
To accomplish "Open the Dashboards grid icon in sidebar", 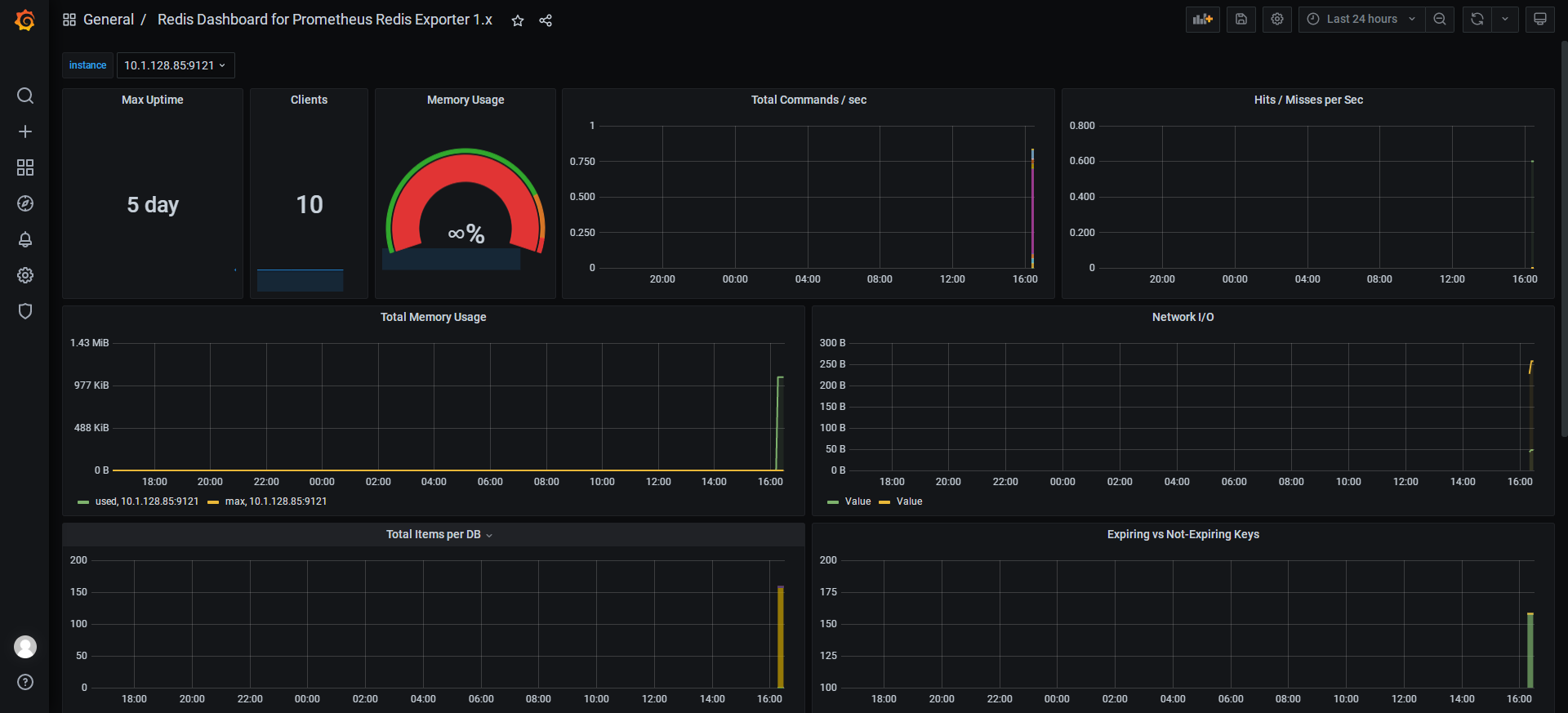I will click(x=25, y=167).
